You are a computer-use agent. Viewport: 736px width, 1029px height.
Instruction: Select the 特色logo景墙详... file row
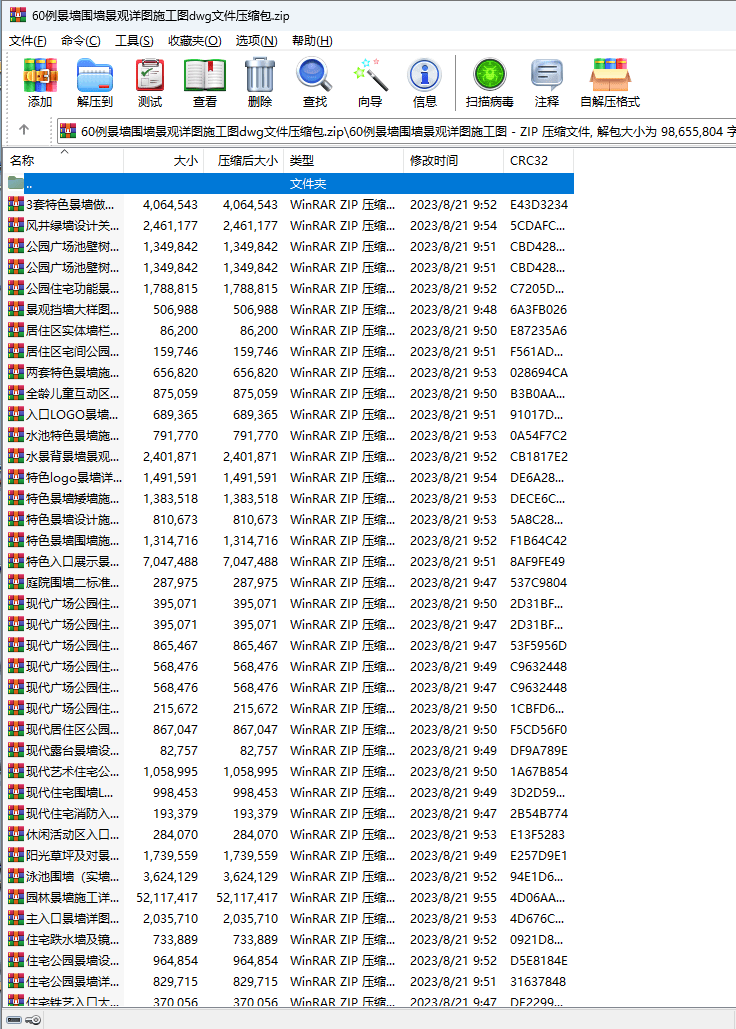[x=290, y=477]
